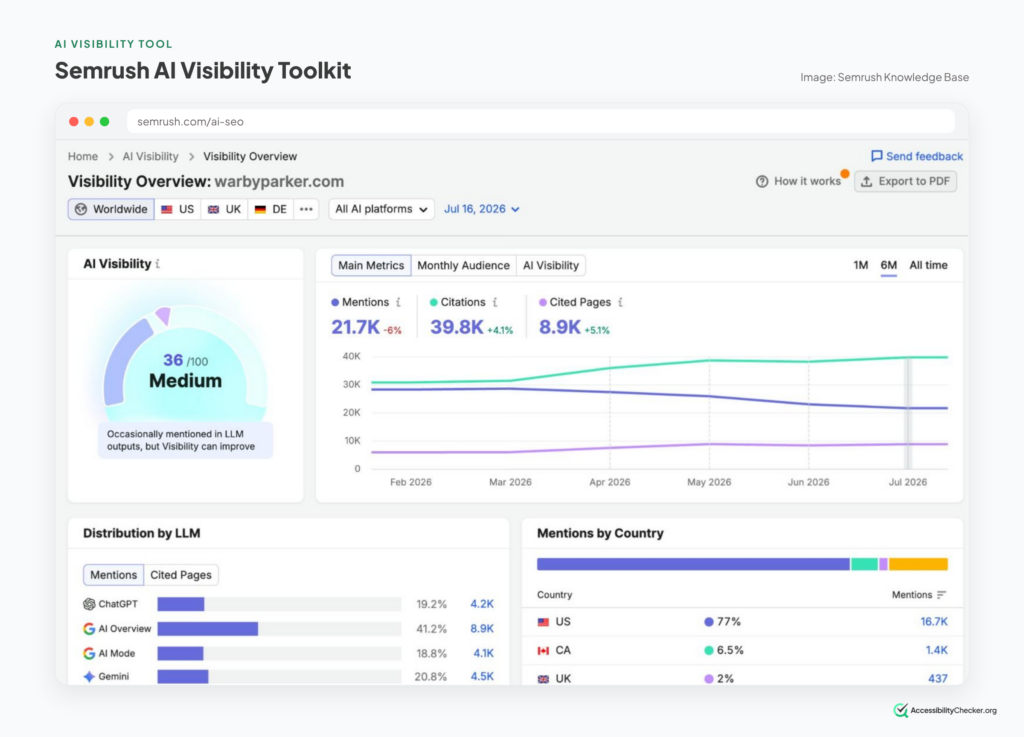Click the Canada flag in country table
This screenshot has height=737, width=1024.
tap(543, 650)
